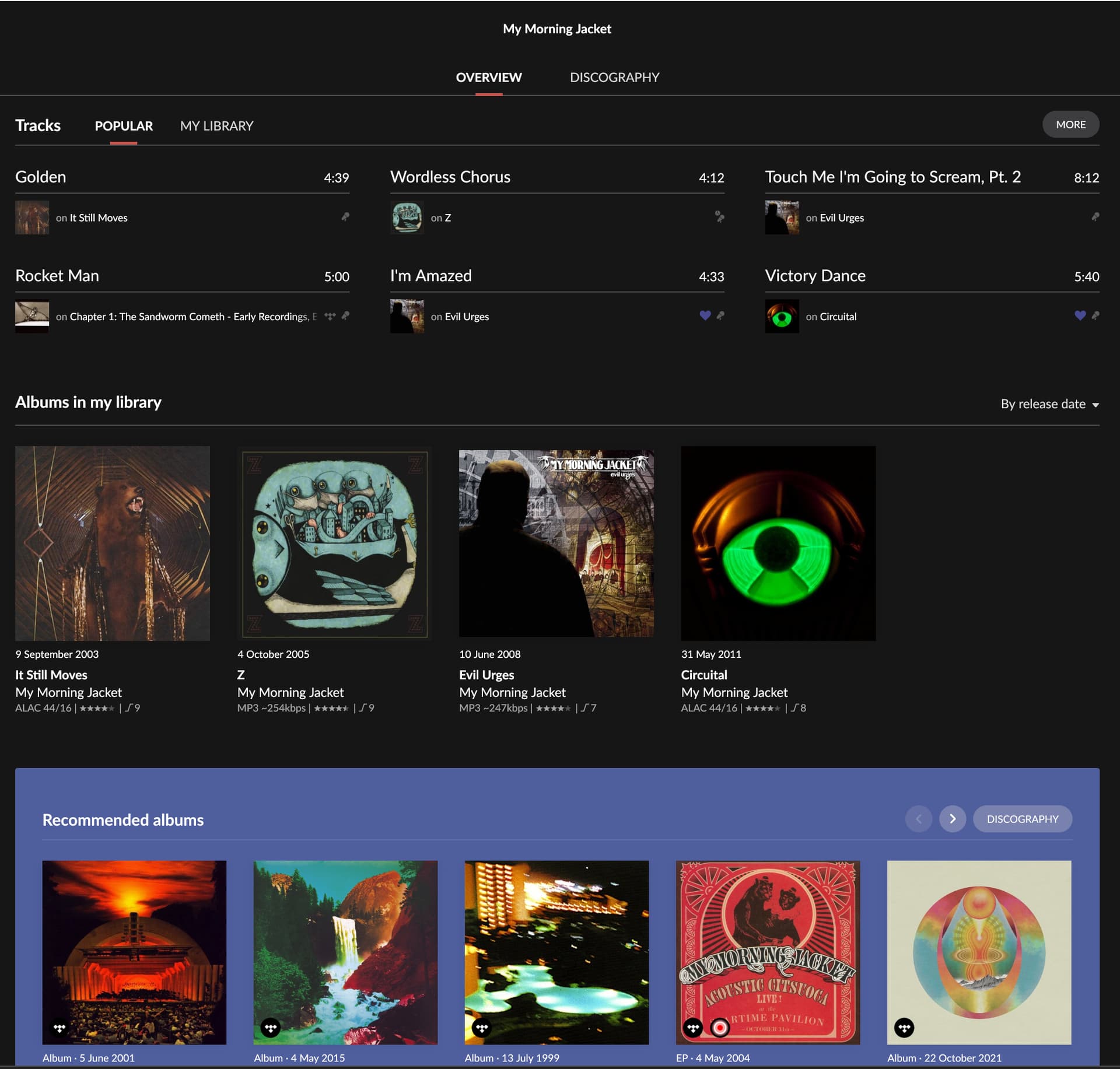Click the 'It Still Moves' link under Golden

pos(99,218)
